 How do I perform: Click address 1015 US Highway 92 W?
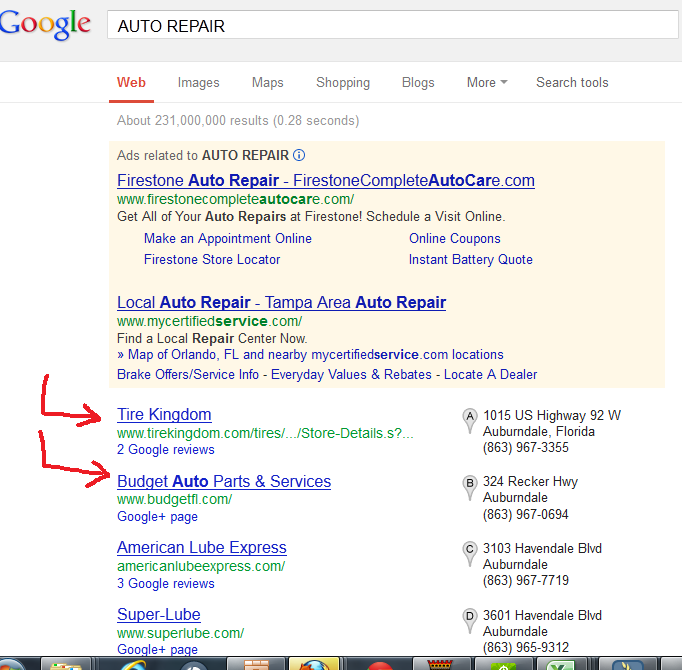(552, 415)
